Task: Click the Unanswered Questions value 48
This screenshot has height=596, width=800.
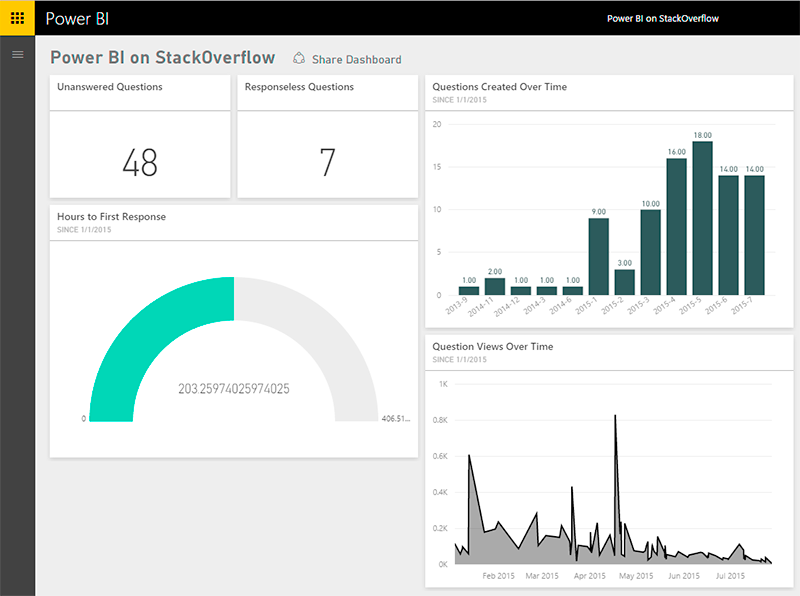Action: click(x=140, y=163)
